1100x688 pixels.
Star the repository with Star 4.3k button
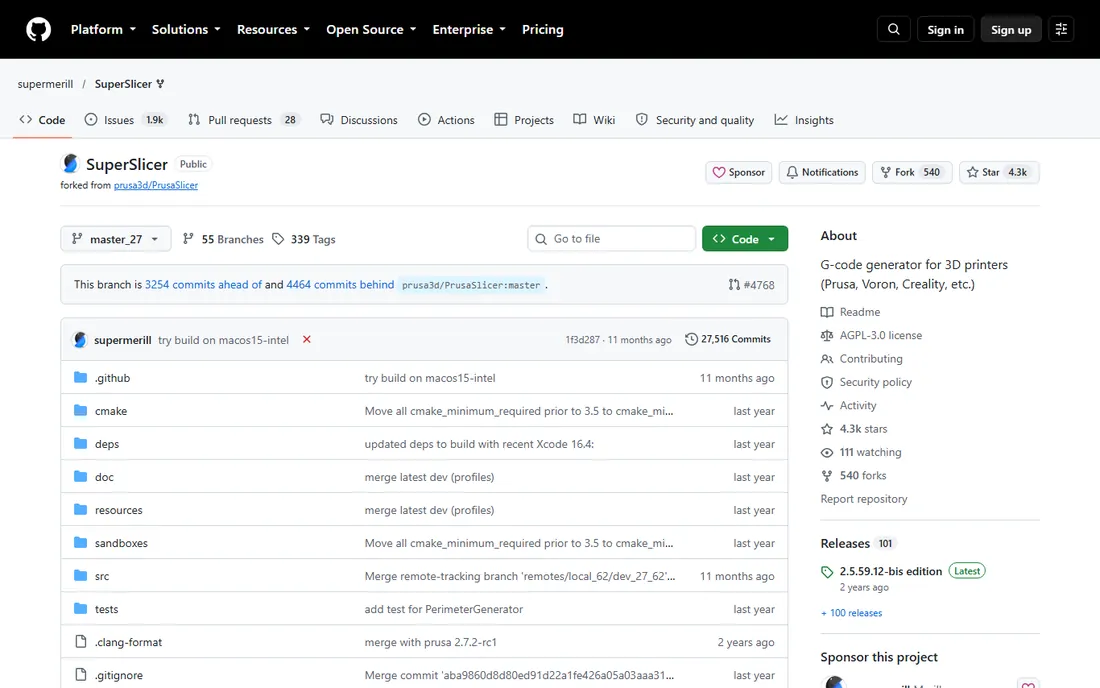999,173
